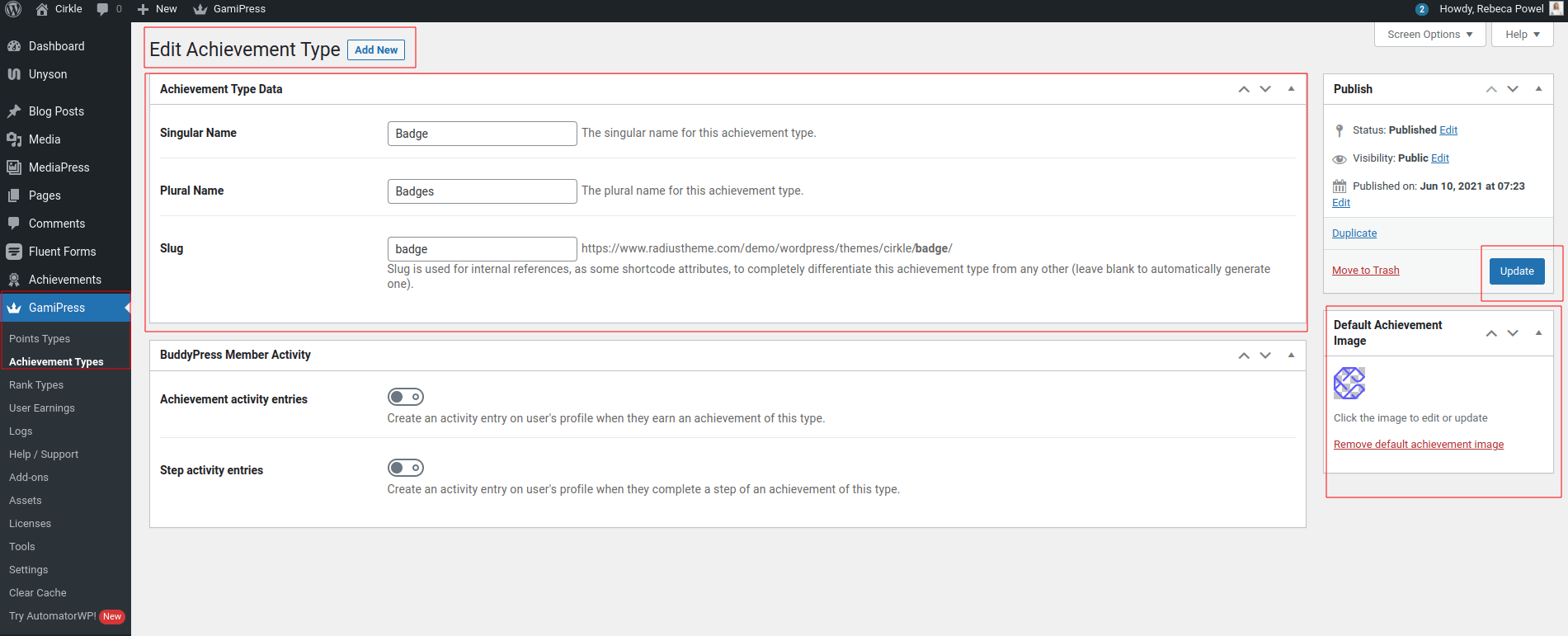Collapse the Achievement Type Data panel
Image resolution: width=1568 pixels, height=636 pixels.
pyautogui.click(x=1291, y=89)
